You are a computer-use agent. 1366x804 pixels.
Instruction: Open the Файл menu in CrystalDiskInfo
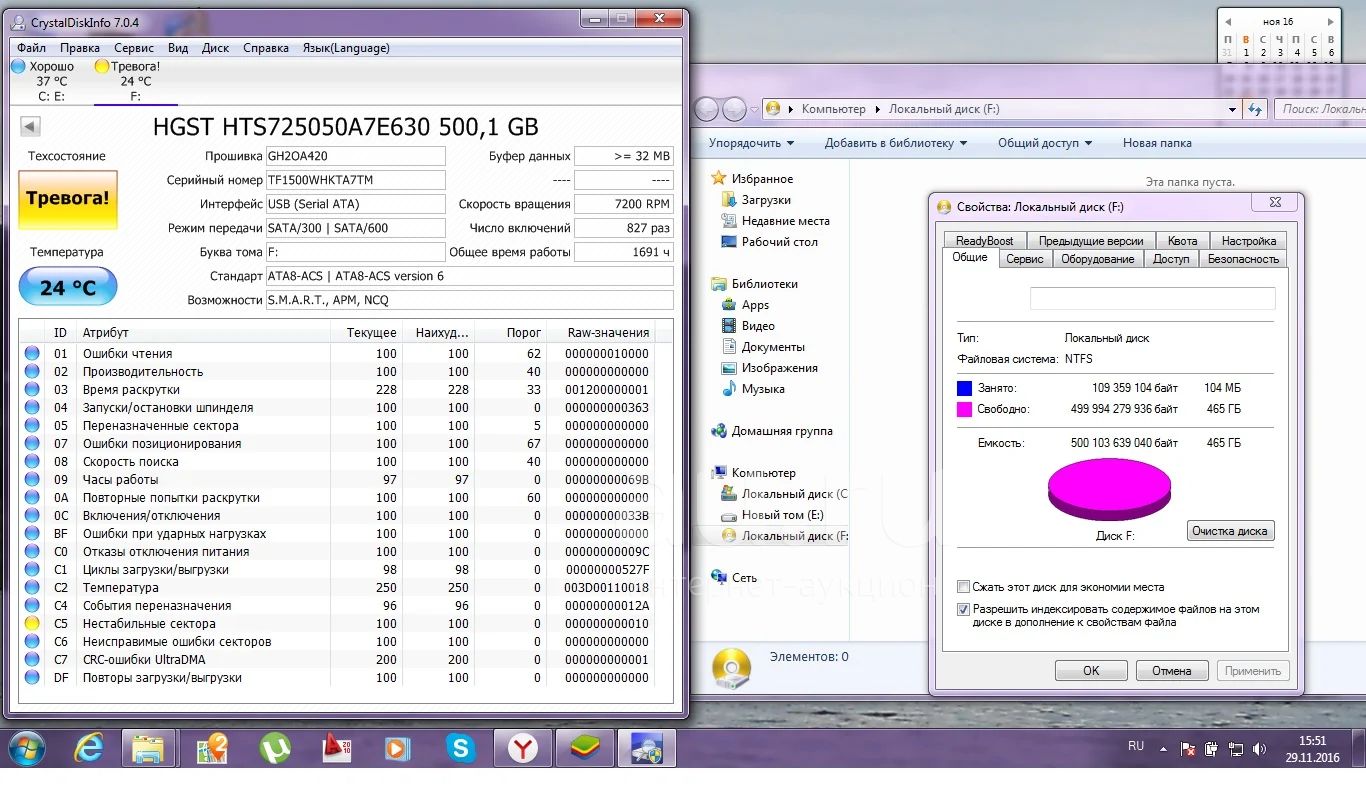[x=31, y=47]
